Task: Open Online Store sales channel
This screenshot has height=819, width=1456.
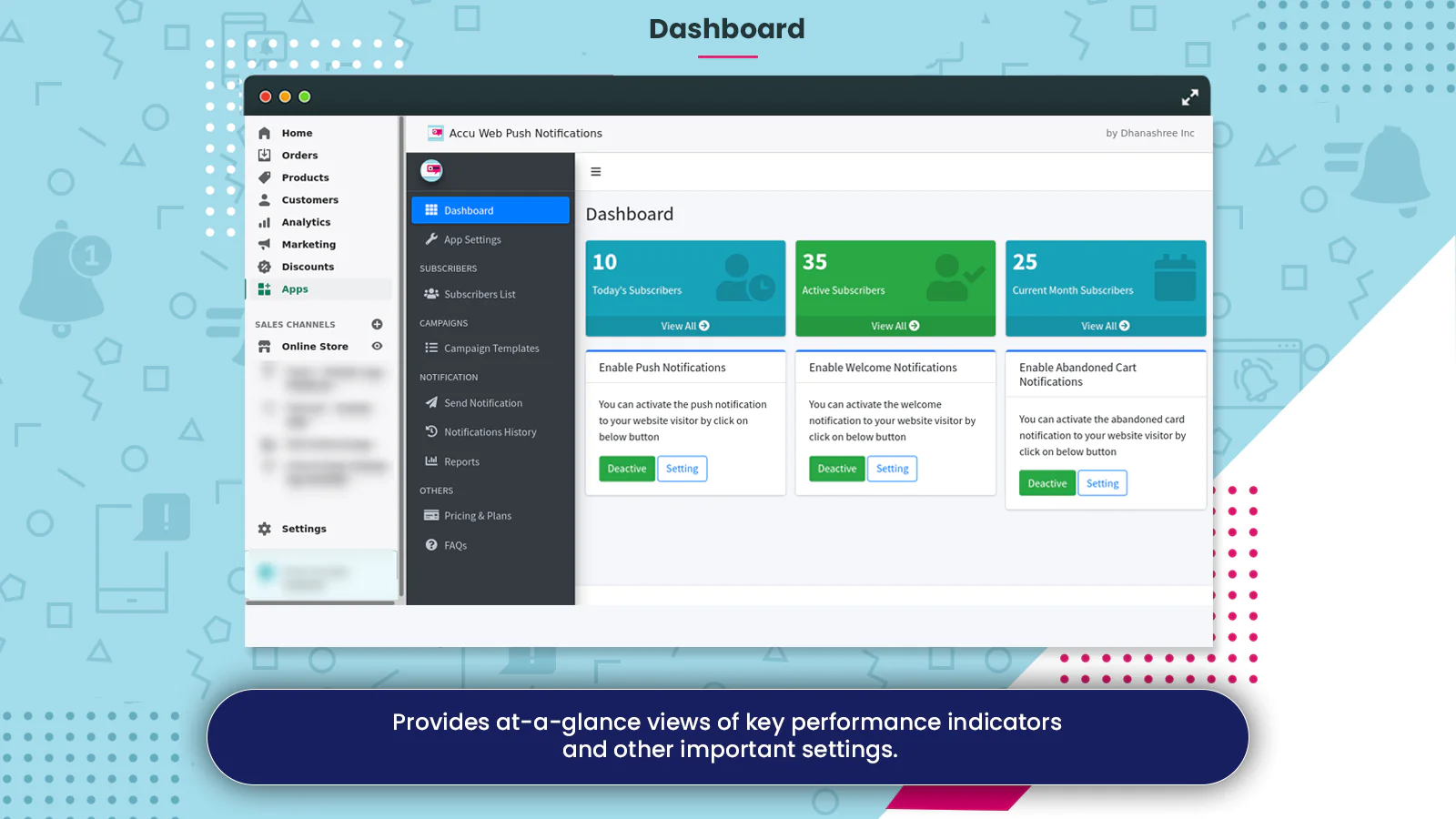Action: [315, 347]
